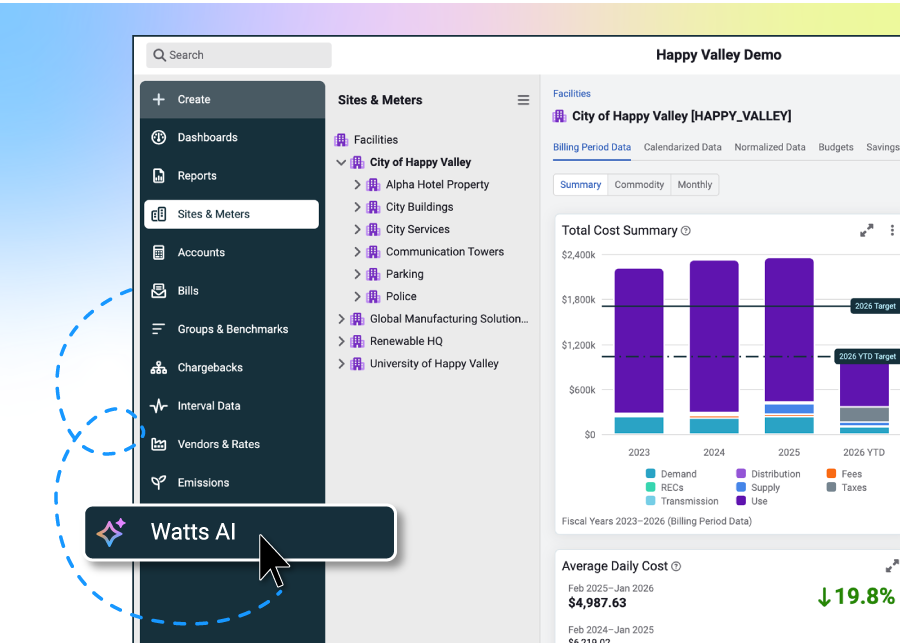
Task: Click the Renewable HQ building icon
Action: (x=358, y=341)
